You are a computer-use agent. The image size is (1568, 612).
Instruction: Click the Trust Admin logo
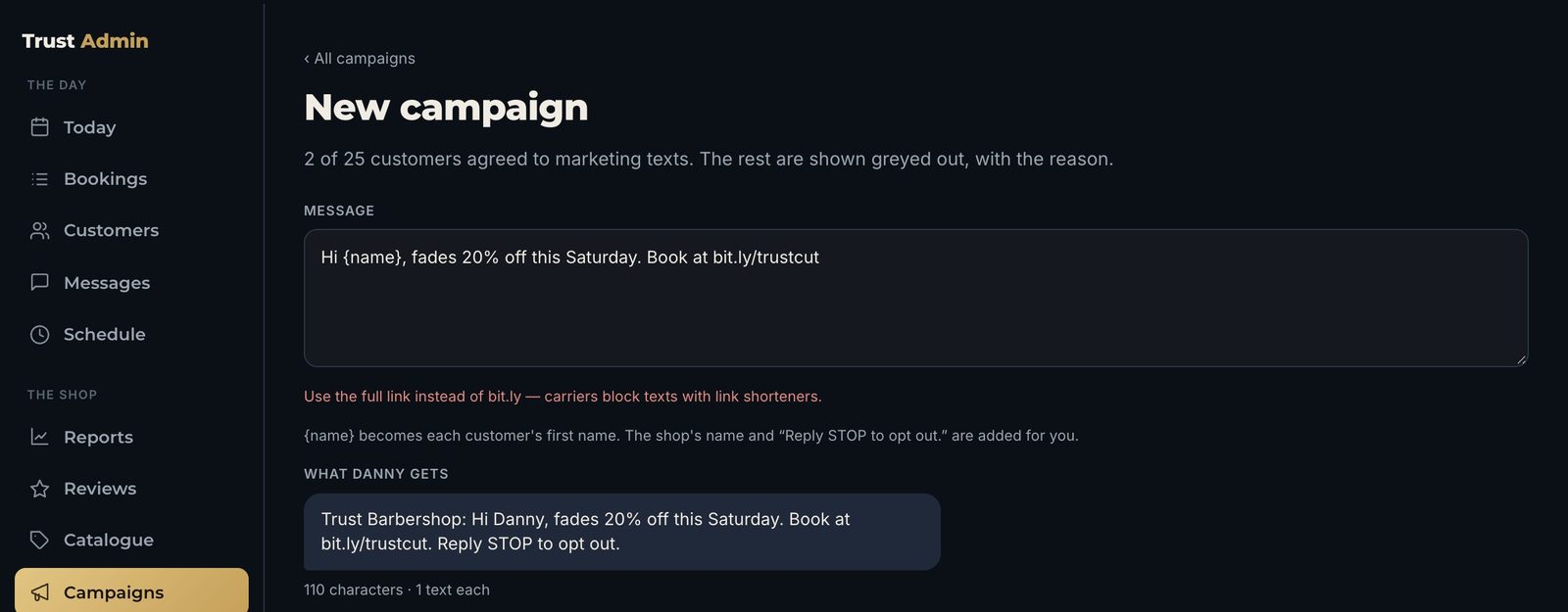click(85, 41)
